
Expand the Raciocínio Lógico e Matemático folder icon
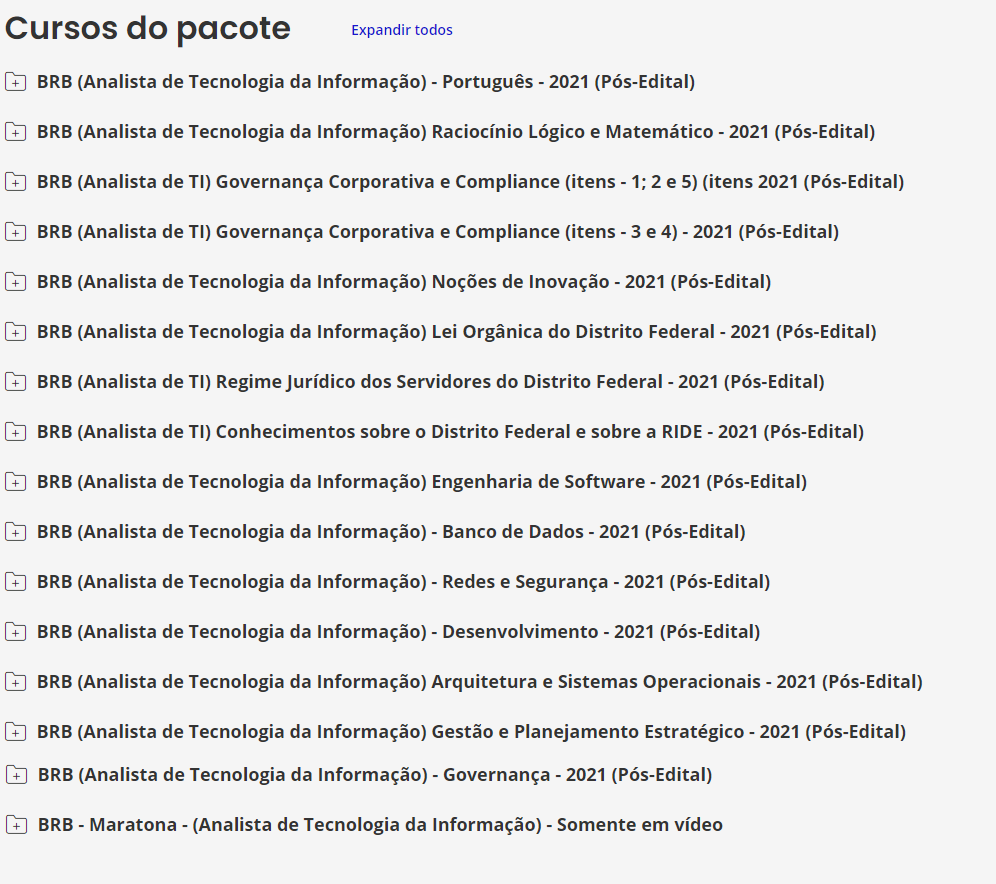coord(15,132)
